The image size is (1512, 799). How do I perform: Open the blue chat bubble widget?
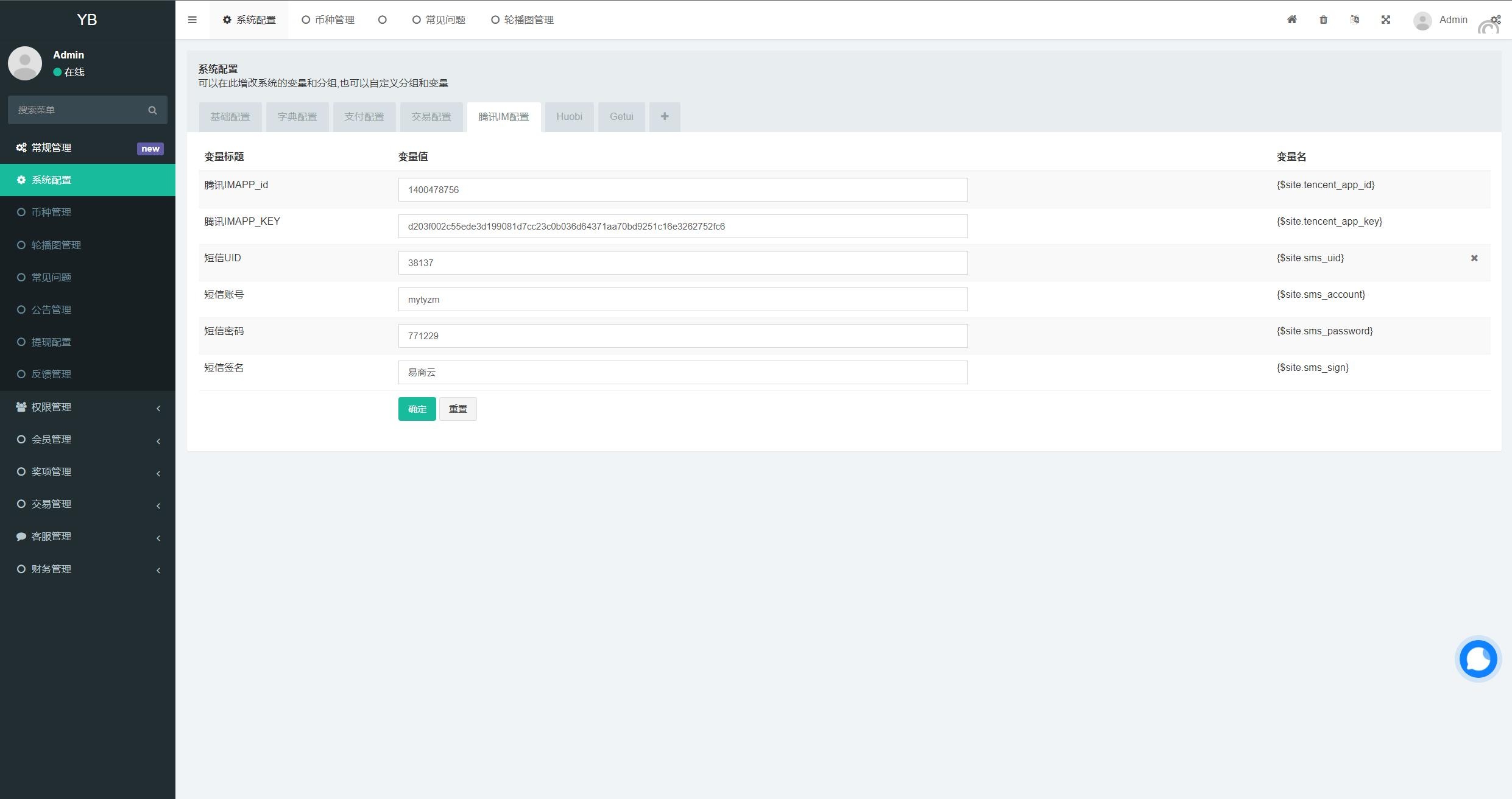(1478, 659)
